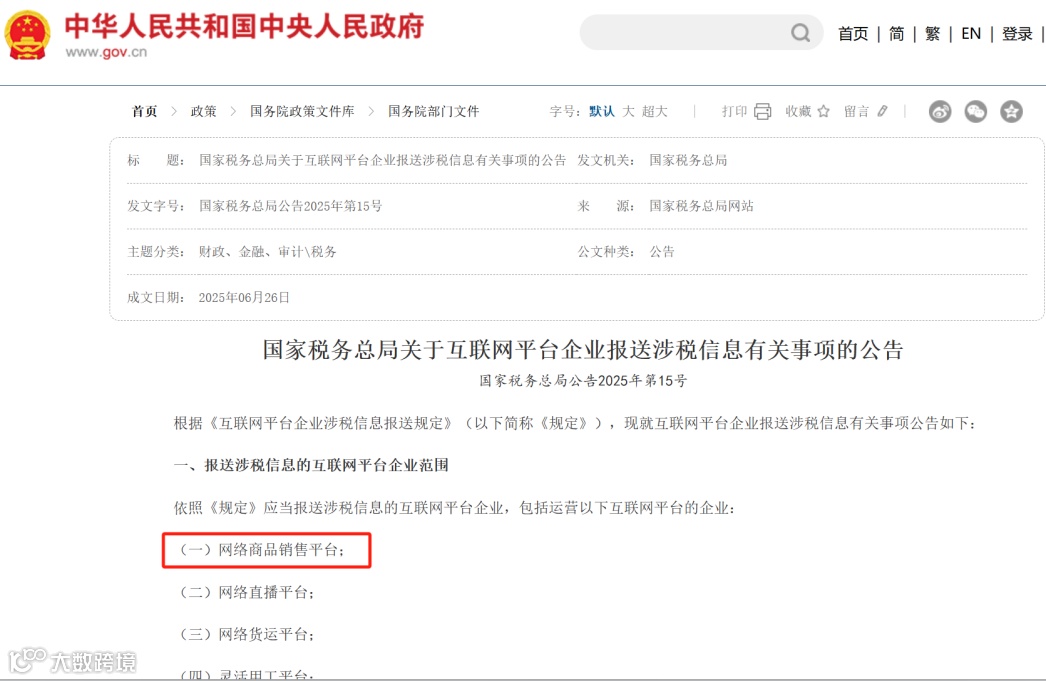1046x681 pixels.
Task: Go to 首页 in the top navigation
Action: (852, 33)
